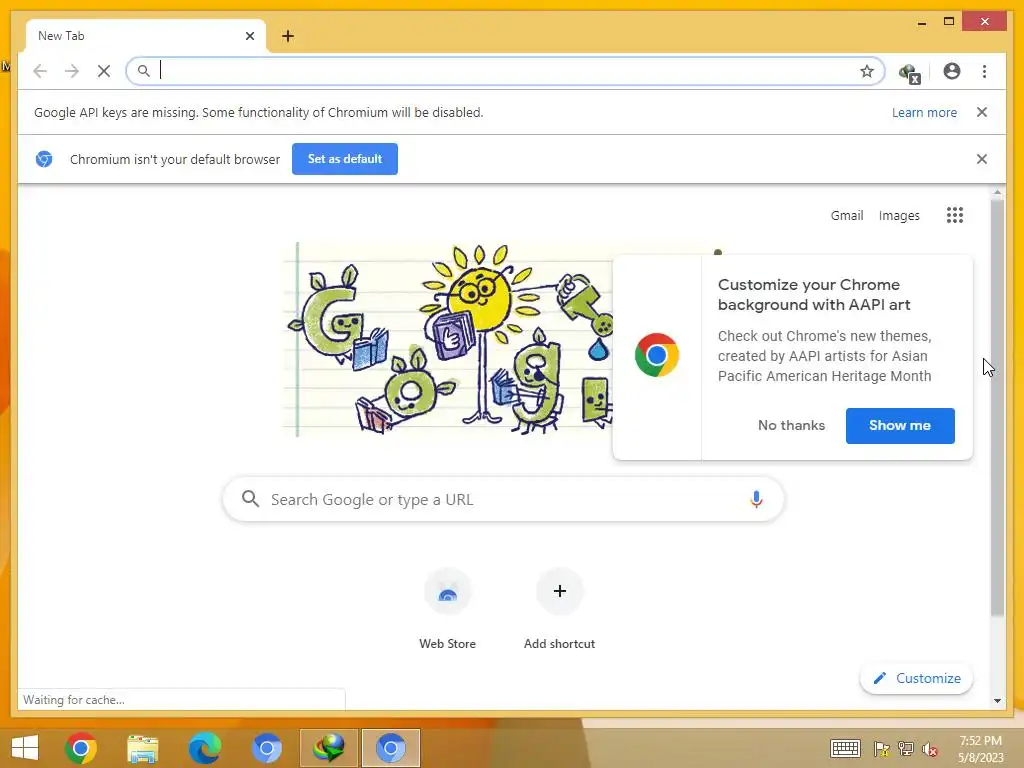Click the back navigation arrow
This screenshot has height=768, width=1024.
(40, 71)
